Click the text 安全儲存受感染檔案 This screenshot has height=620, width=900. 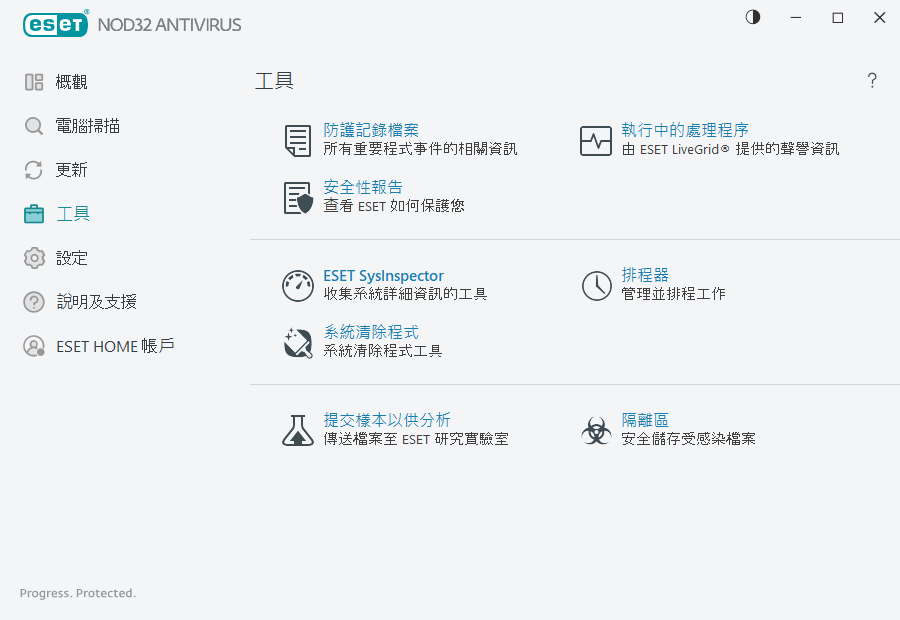tap(688, 439)
